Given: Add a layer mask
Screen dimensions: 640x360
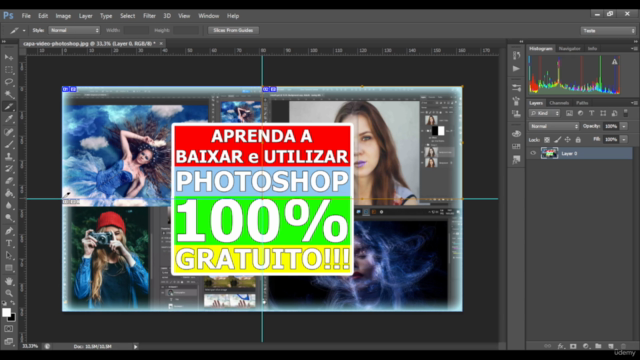Looking at the screenshot, I should pyautogui.click(x=573, y=346).
